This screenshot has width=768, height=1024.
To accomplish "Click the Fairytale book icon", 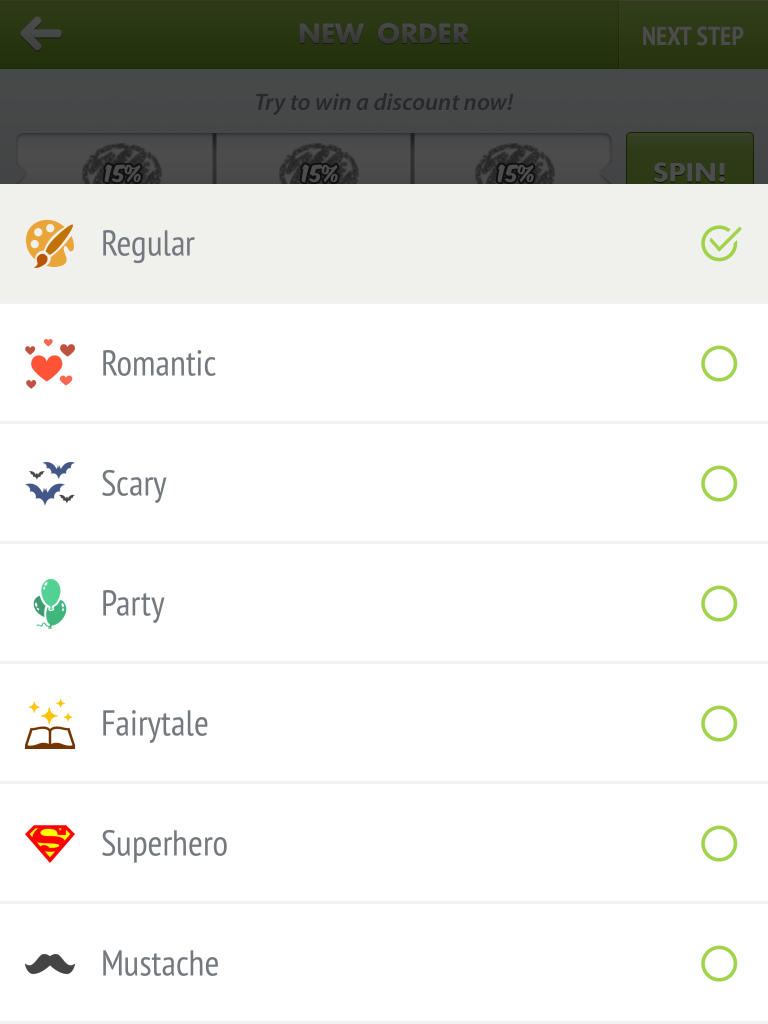I will point(50,724).
